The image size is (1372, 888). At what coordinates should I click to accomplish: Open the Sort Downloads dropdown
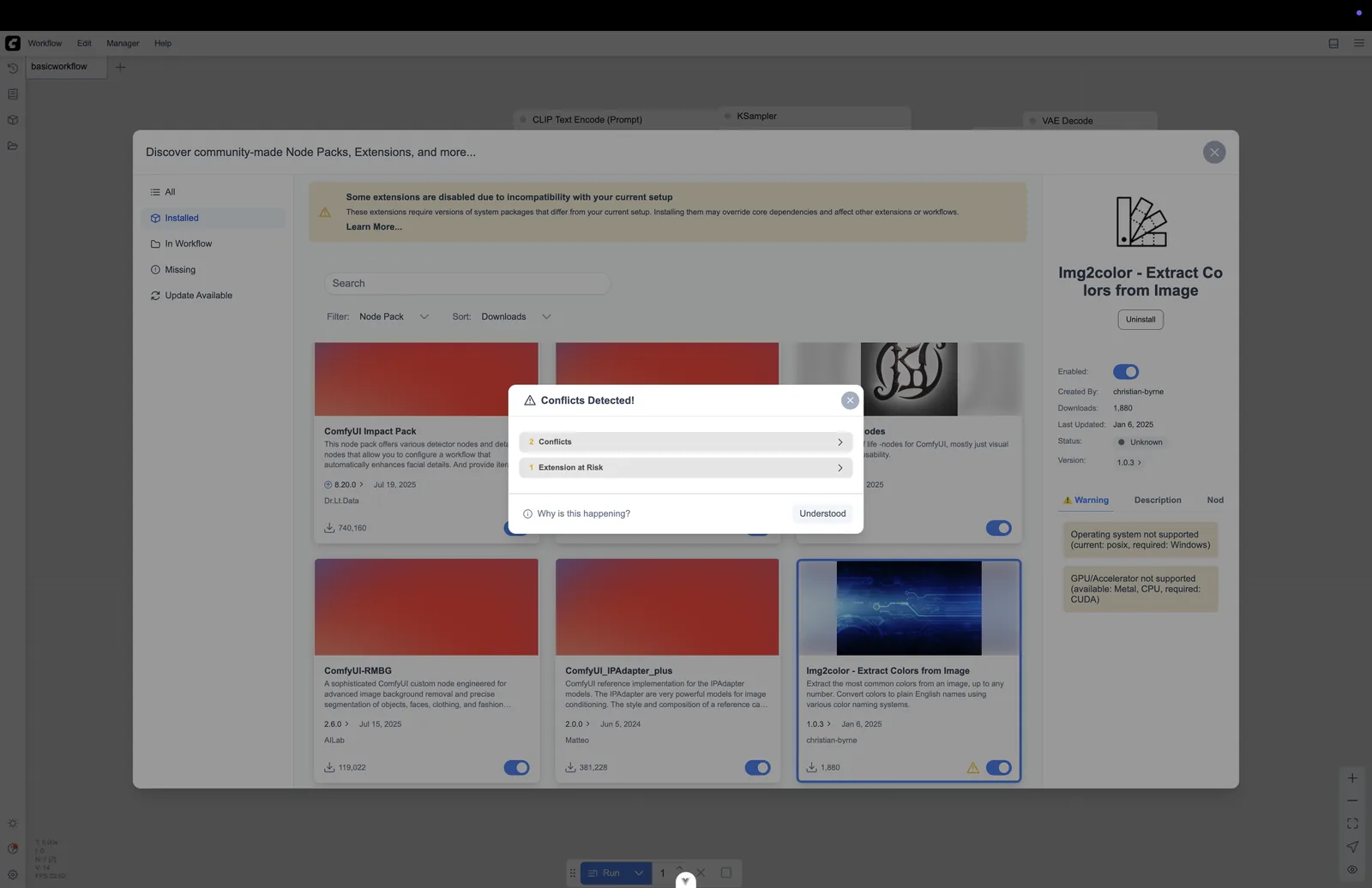click(x=515, y=317)
